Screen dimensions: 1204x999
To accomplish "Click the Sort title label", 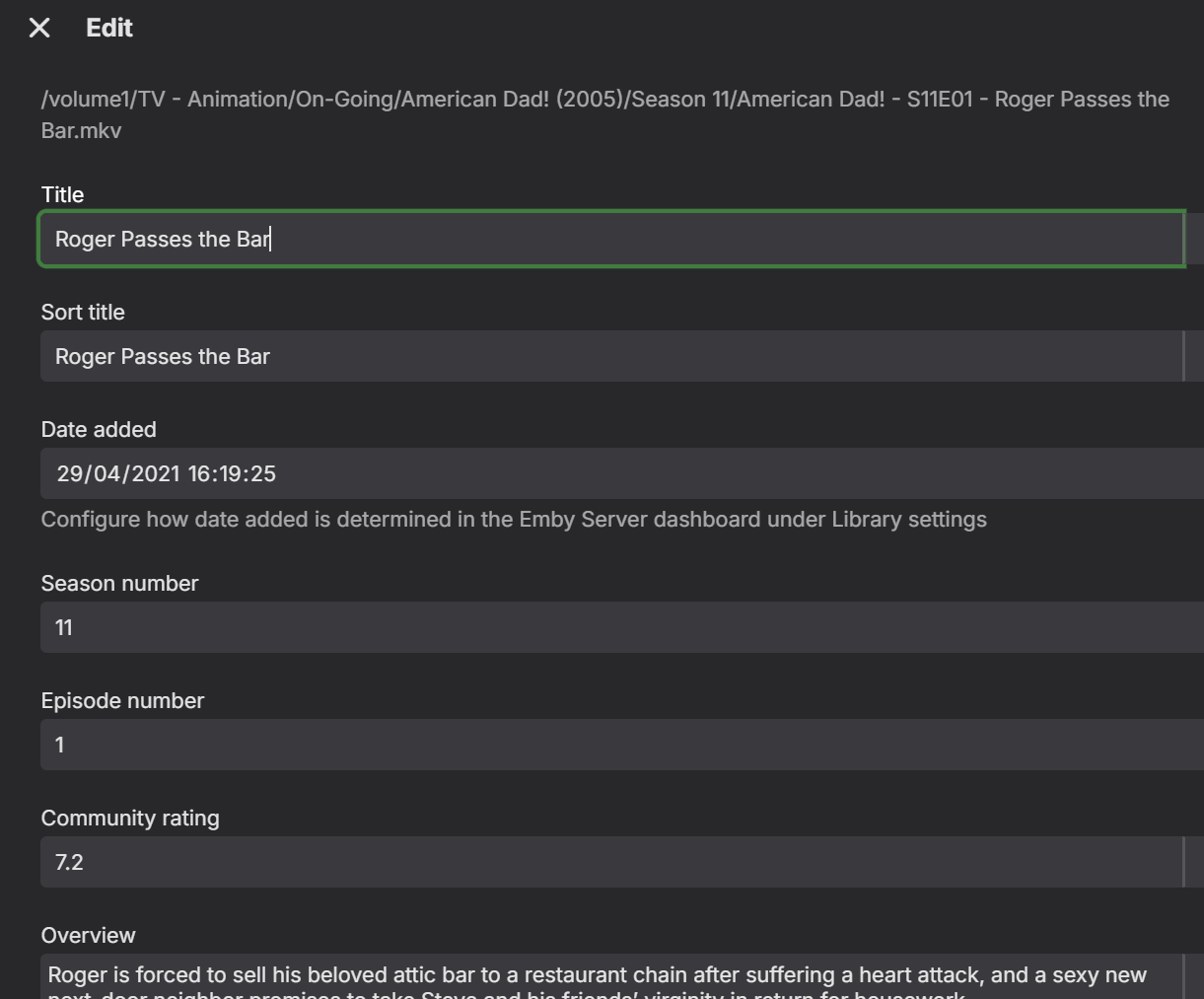I will coord(83,312).
